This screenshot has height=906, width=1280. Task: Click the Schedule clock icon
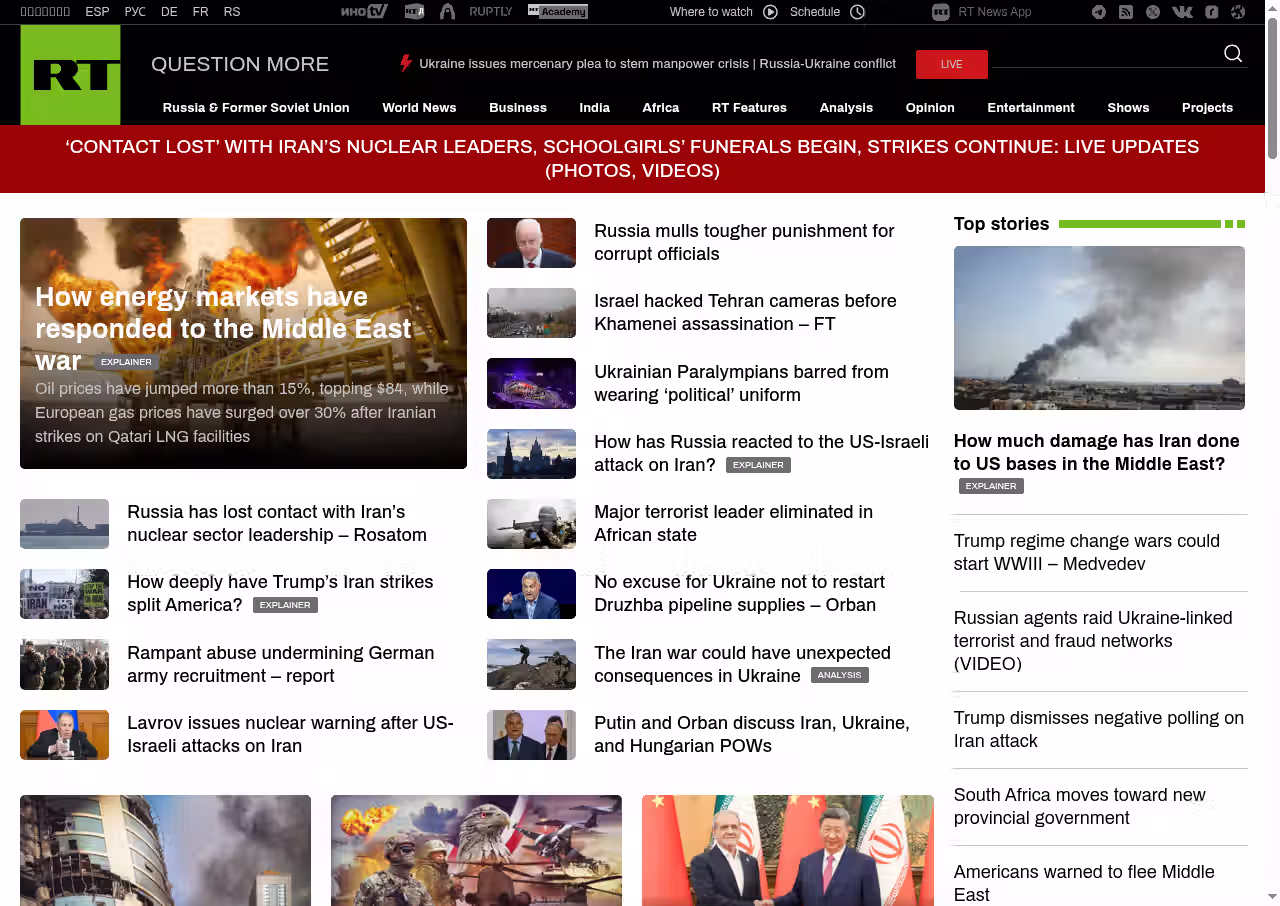click(x=857, y=12)
